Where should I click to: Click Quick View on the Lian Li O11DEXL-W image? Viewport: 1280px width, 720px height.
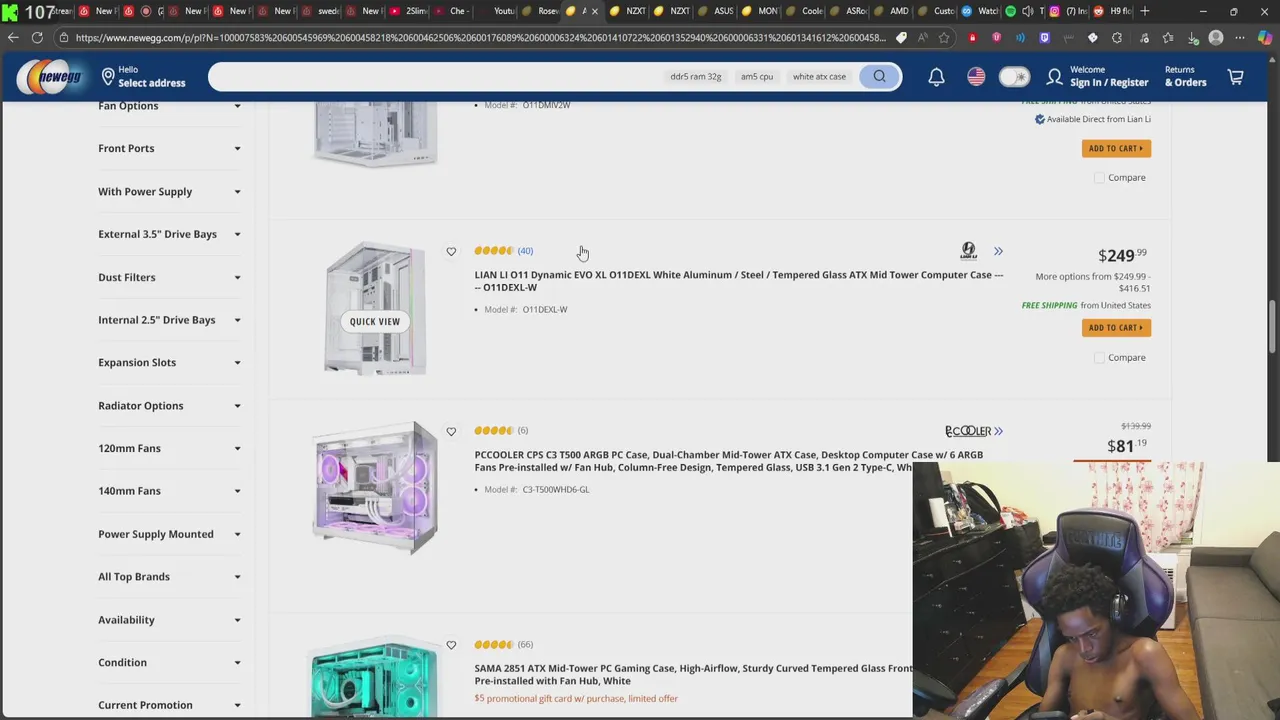click(374, 321)
